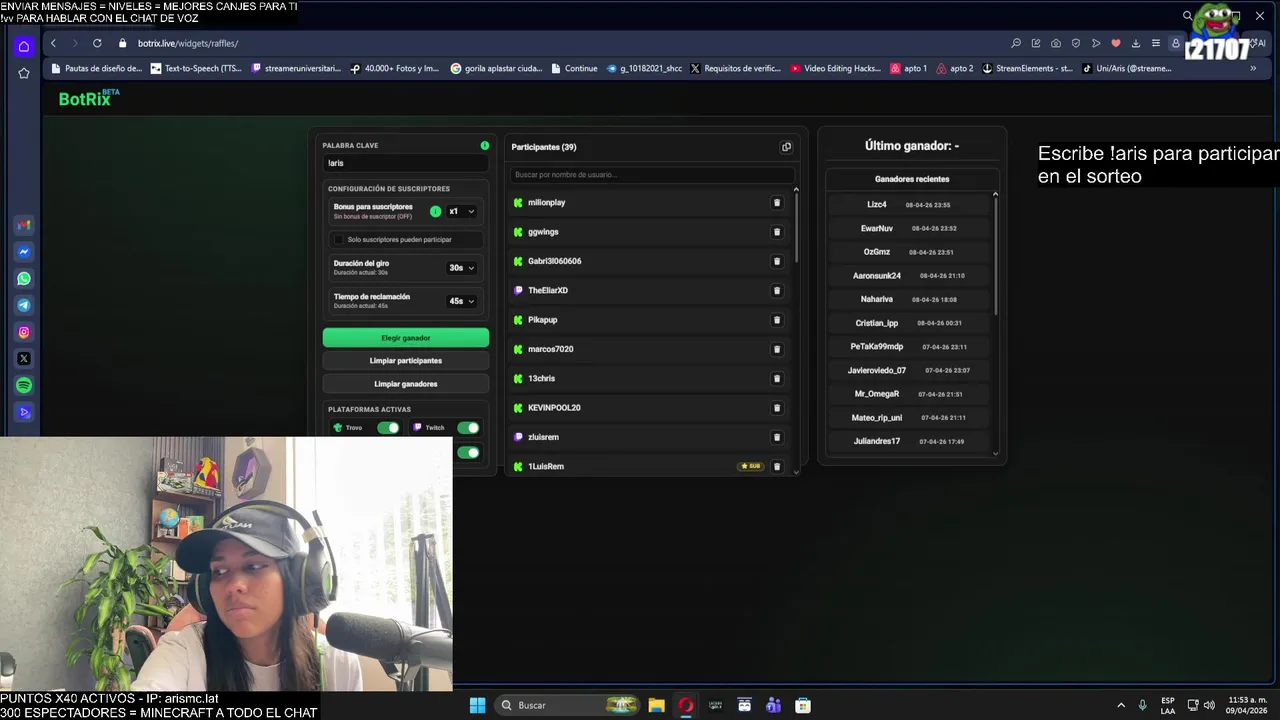
Task: Open the Pautas de diseño bookmark
Action: (96, 68)
